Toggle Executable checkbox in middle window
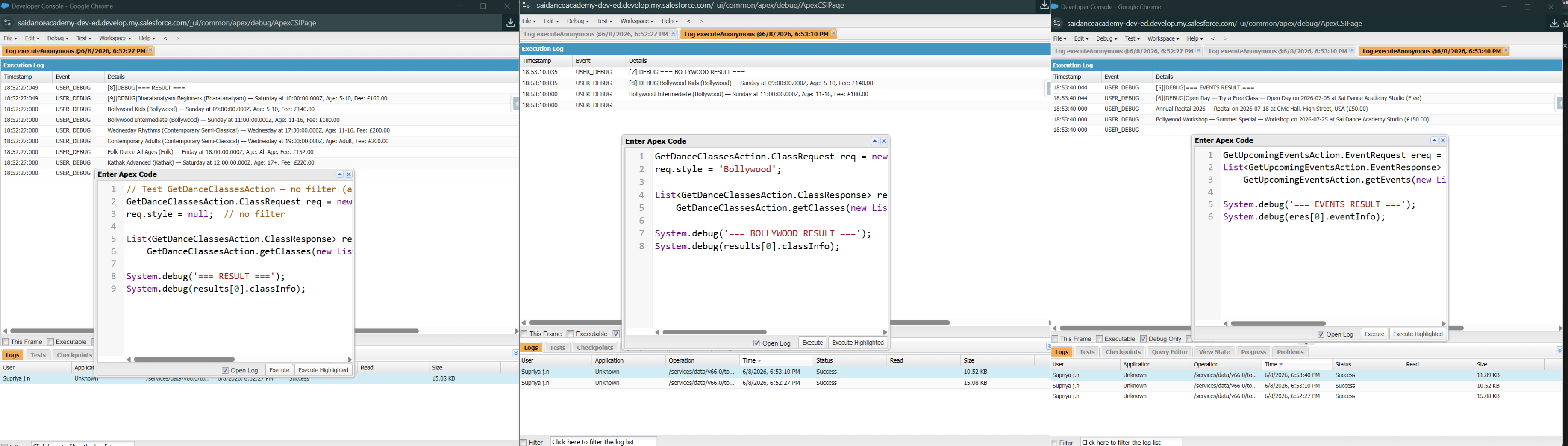This screenshot has width=1568, height=446. point(571,334)
